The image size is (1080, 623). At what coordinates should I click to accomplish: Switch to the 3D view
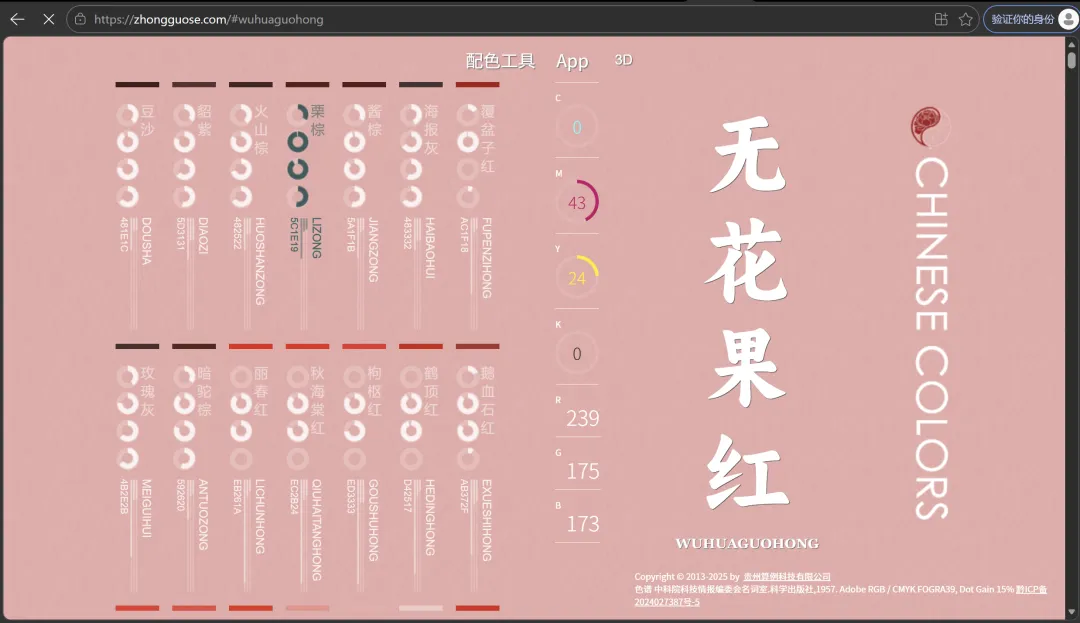point(623,60)
